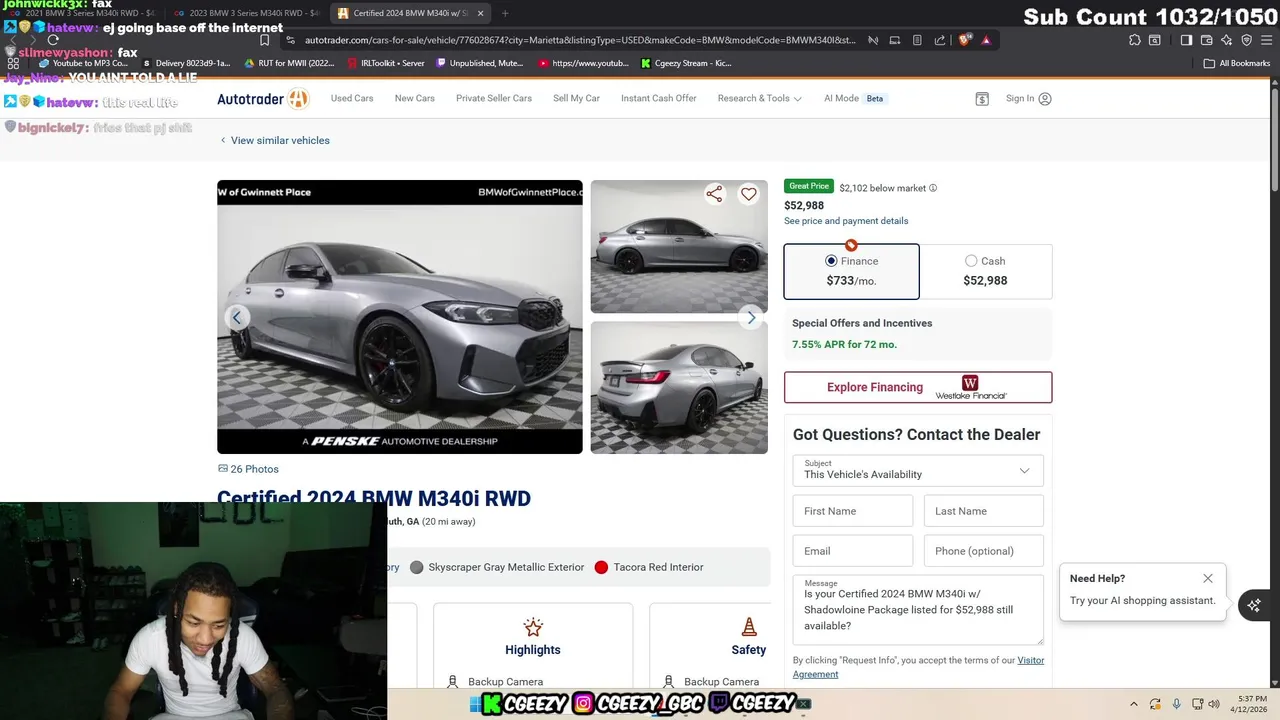This screenshot has width=1280, height=720.
Task: Click into the Message text area
Action: point(918,610)
